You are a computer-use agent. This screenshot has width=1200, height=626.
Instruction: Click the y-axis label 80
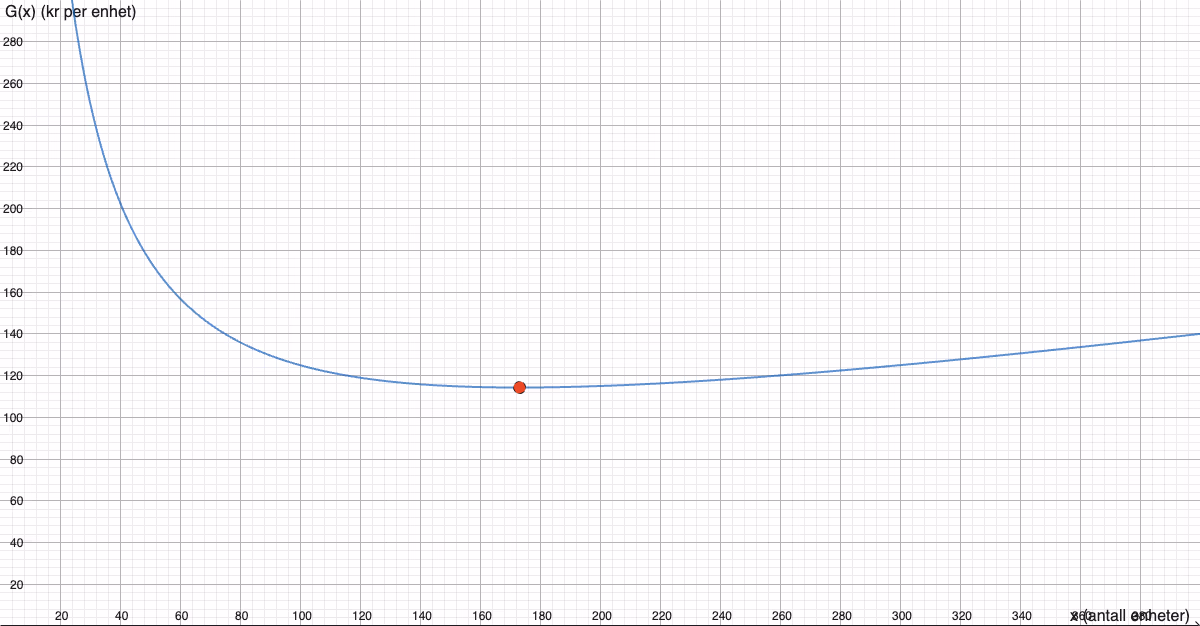point(16,460)
